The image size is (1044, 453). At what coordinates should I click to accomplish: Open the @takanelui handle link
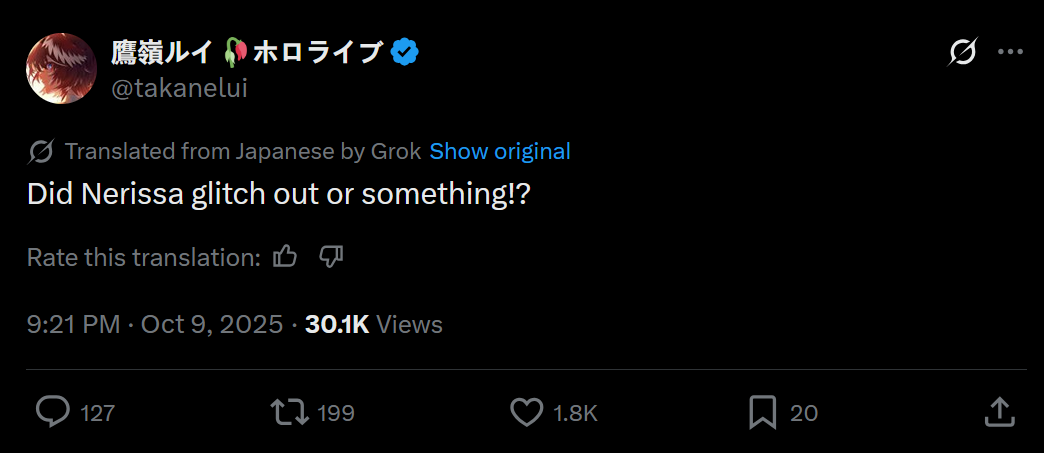179,88
